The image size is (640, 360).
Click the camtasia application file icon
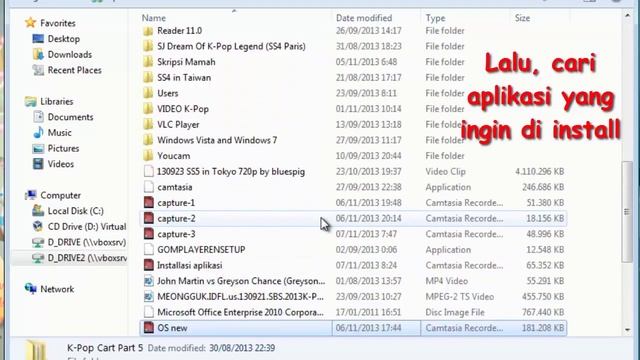click(149, 187)
